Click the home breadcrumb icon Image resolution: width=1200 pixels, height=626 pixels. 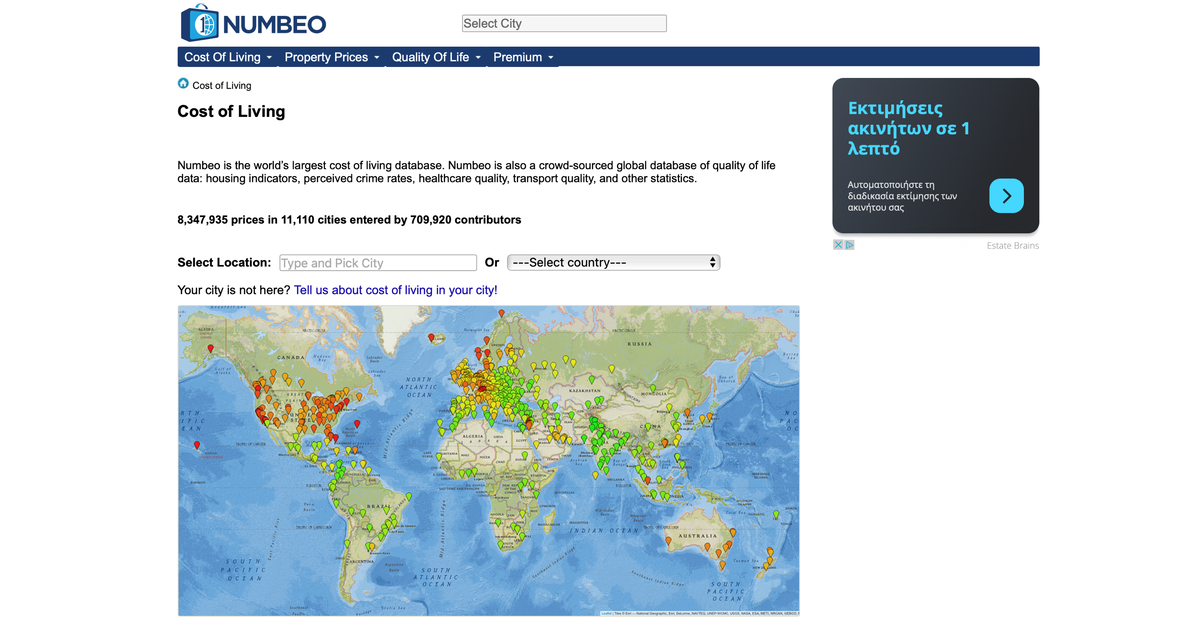pyautogui.click(x=183, y=84)
